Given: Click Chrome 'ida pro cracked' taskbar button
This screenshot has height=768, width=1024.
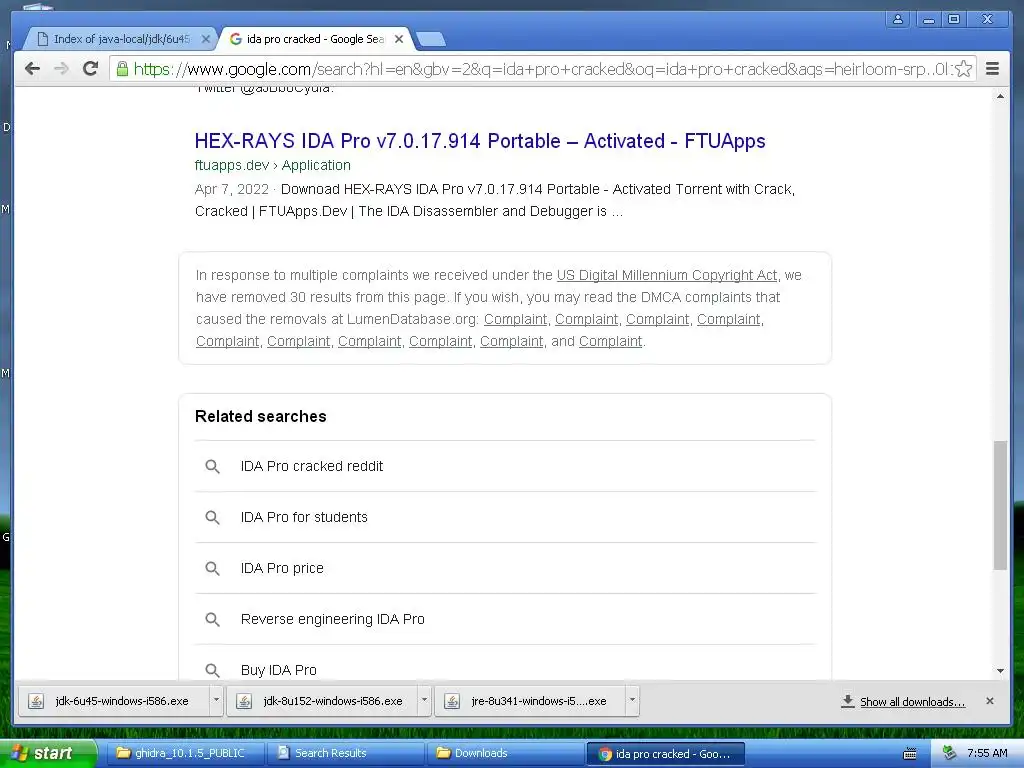Looking at the screenshot, I should coord(665,754).
